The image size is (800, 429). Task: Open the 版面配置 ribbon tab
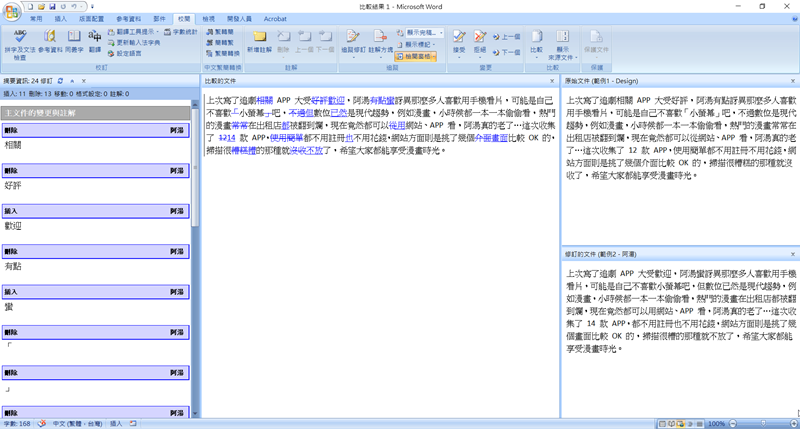(x=91, y=19)
